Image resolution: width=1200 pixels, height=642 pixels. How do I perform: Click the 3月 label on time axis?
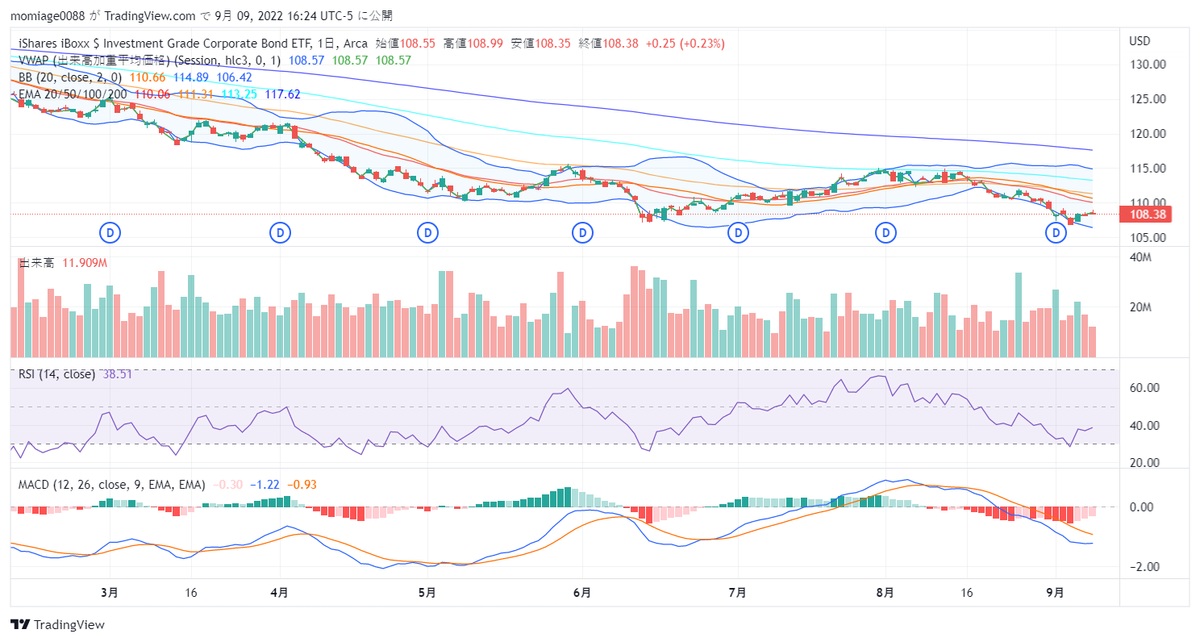click(110, 592)
